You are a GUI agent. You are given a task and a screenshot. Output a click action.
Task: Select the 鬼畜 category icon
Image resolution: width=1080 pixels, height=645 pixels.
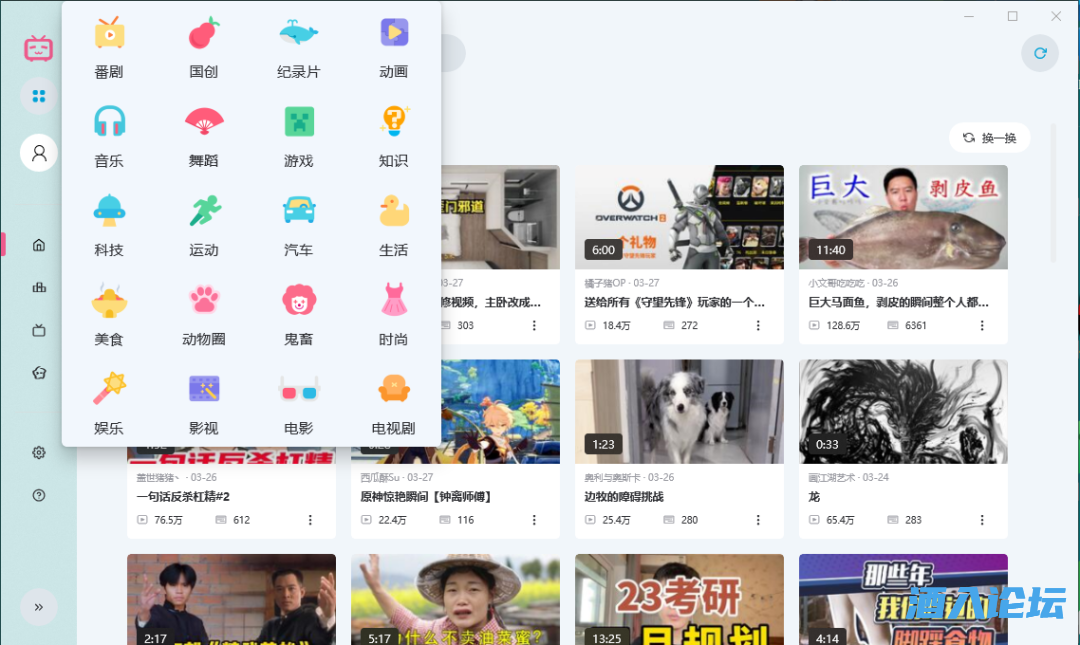(x=296, y=299)
